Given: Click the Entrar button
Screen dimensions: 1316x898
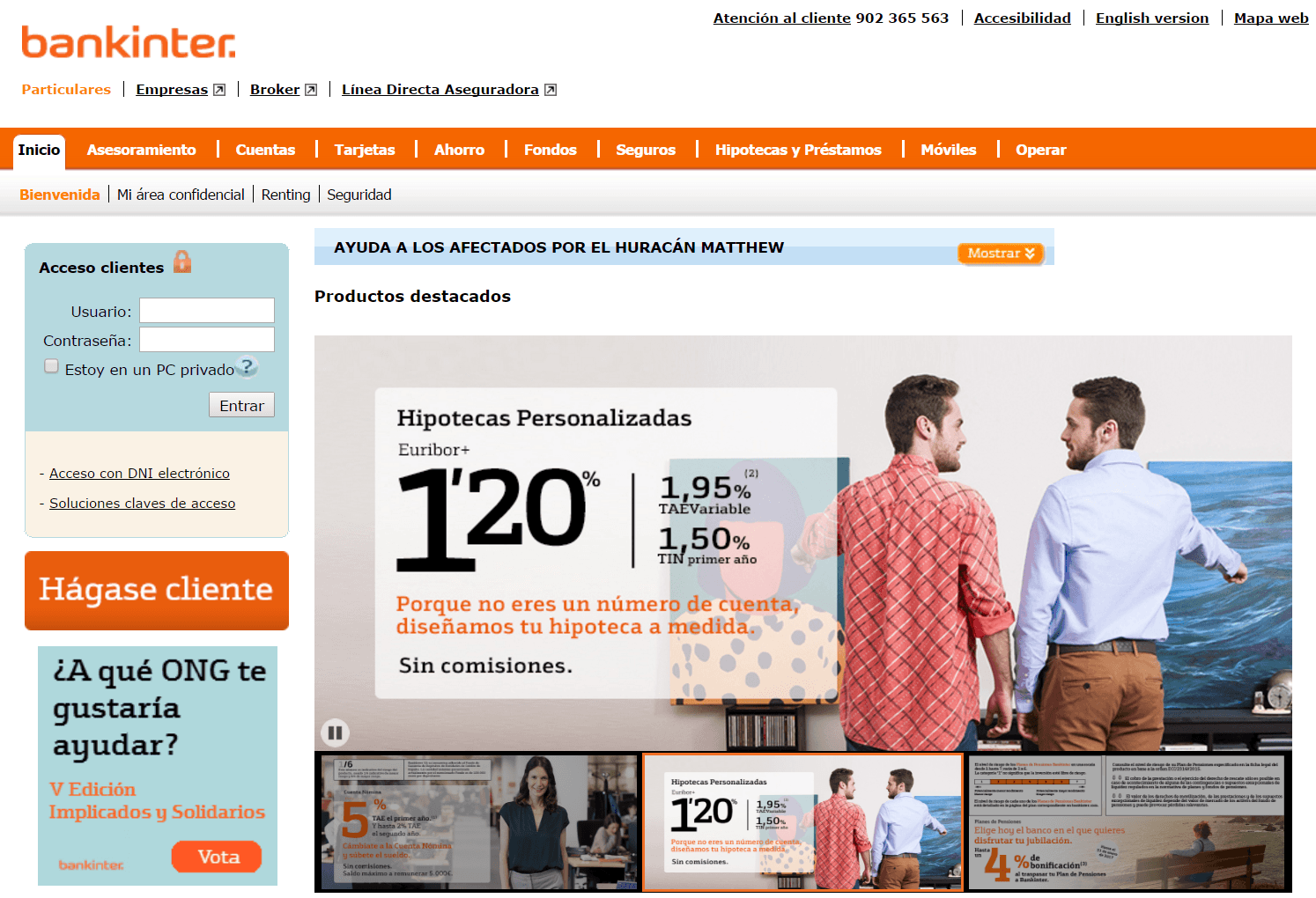Looking at the screenshot, I should 241,405.
